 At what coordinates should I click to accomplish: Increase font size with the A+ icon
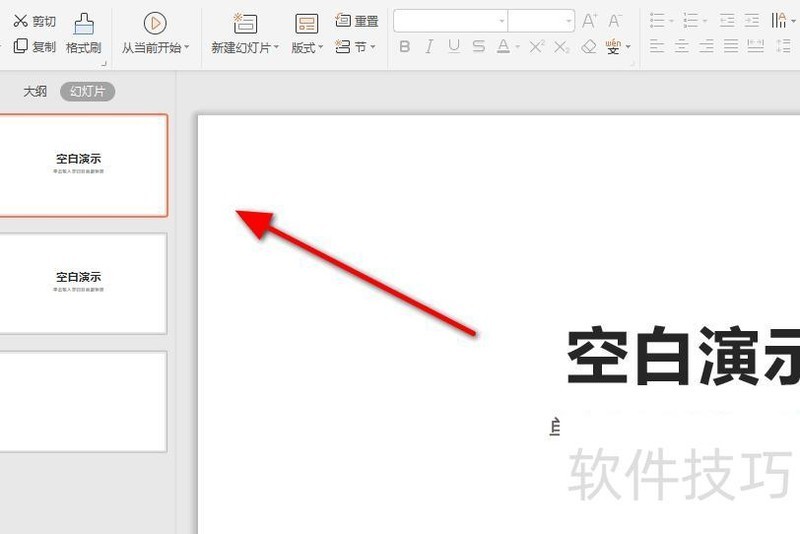[590, 21]
